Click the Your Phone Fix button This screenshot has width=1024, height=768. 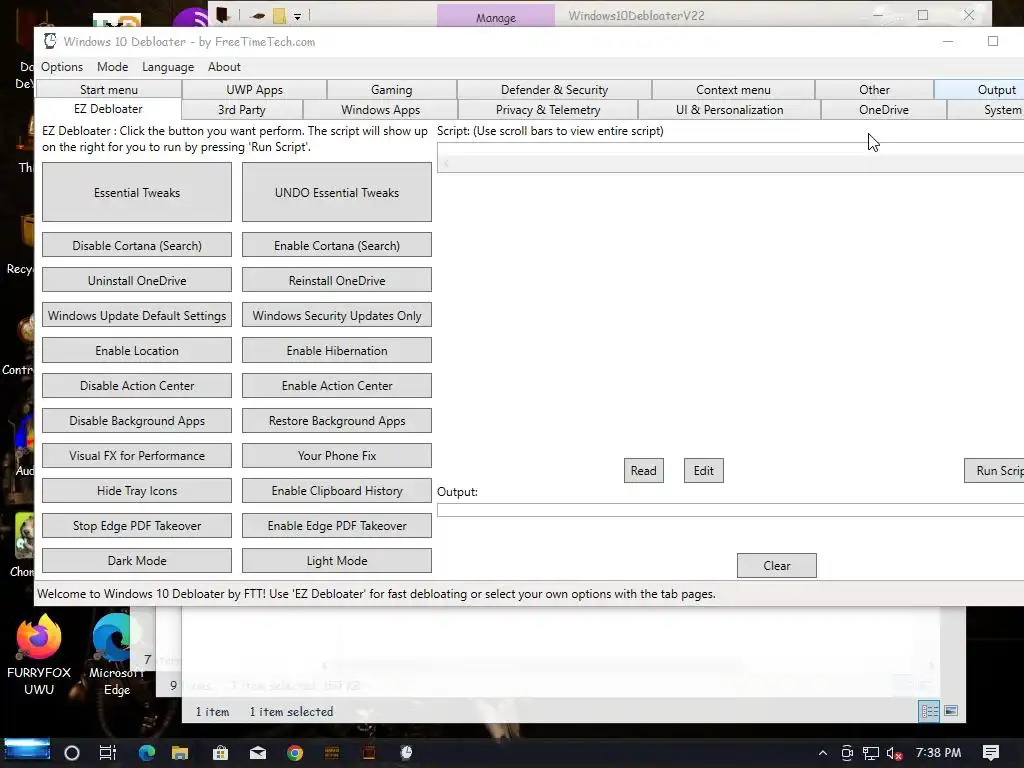point(337,455)
